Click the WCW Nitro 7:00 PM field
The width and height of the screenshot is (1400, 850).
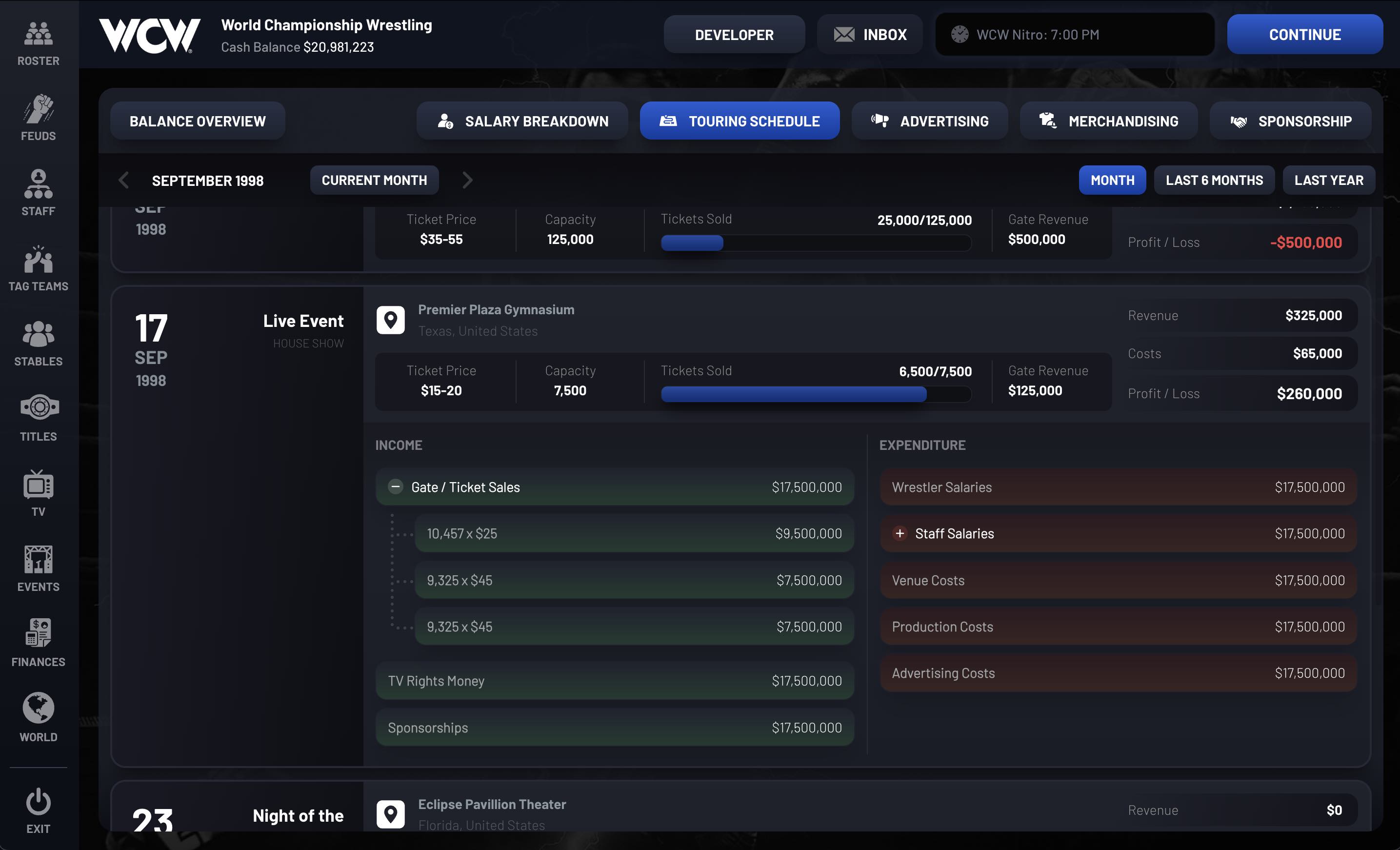pos(1075,35)
